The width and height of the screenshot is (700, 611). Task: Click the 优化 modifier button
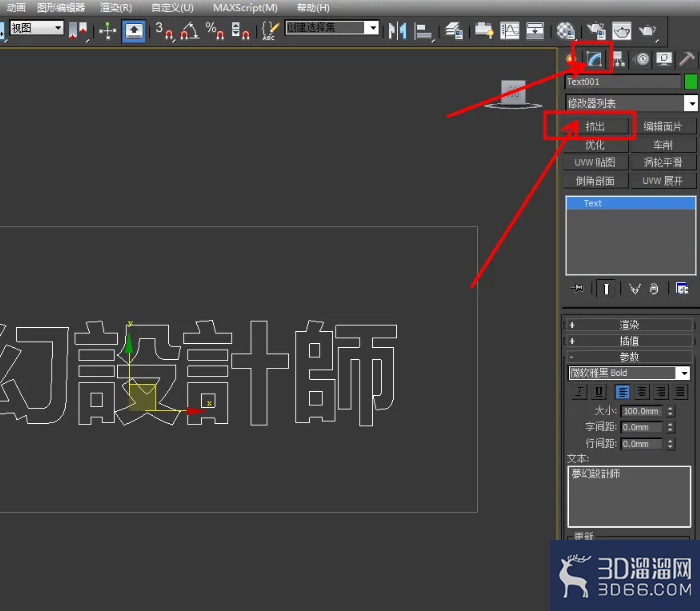coord(595,145)
